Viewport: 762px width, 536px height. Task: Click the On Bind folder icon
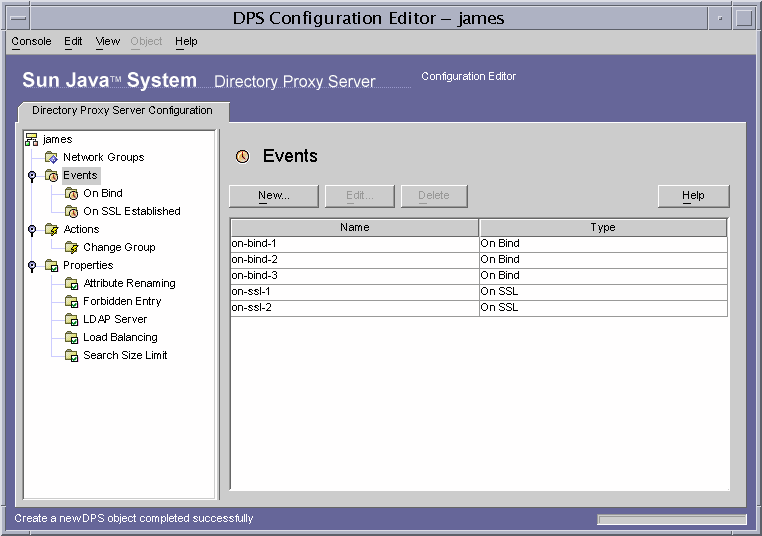tap(71, 193)
